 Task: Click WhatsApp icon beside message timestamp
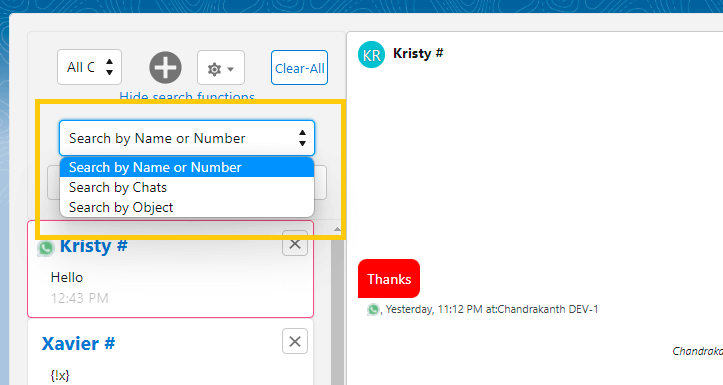pyautogui.click(x=373, y=309)
